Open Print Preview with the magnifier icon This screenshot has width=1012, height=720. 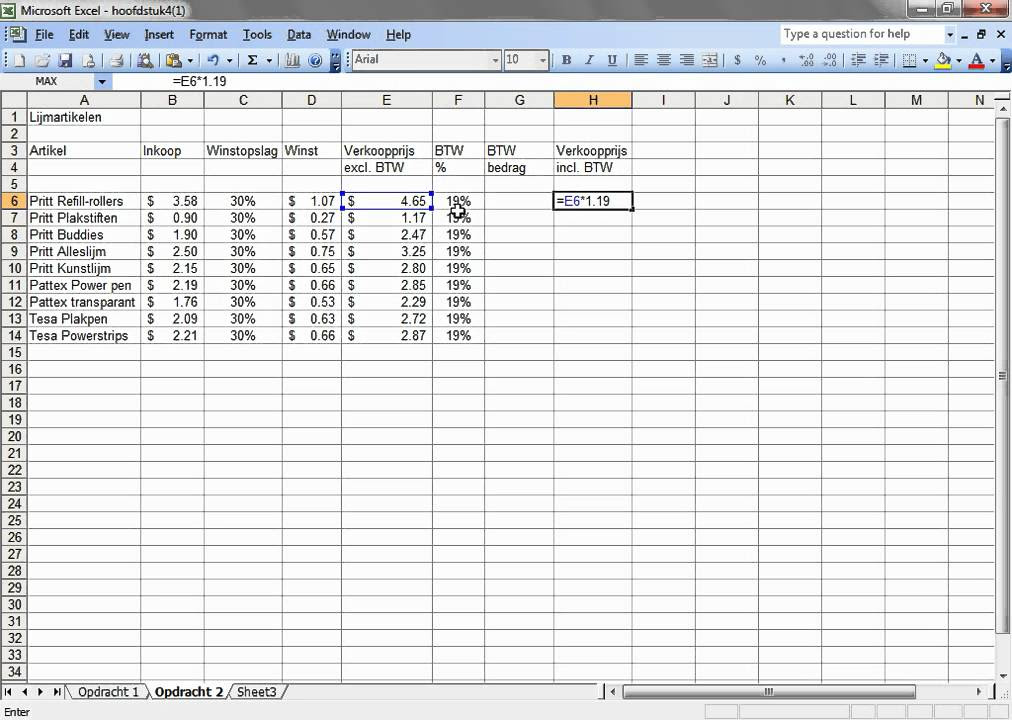(x=145, y=61)
